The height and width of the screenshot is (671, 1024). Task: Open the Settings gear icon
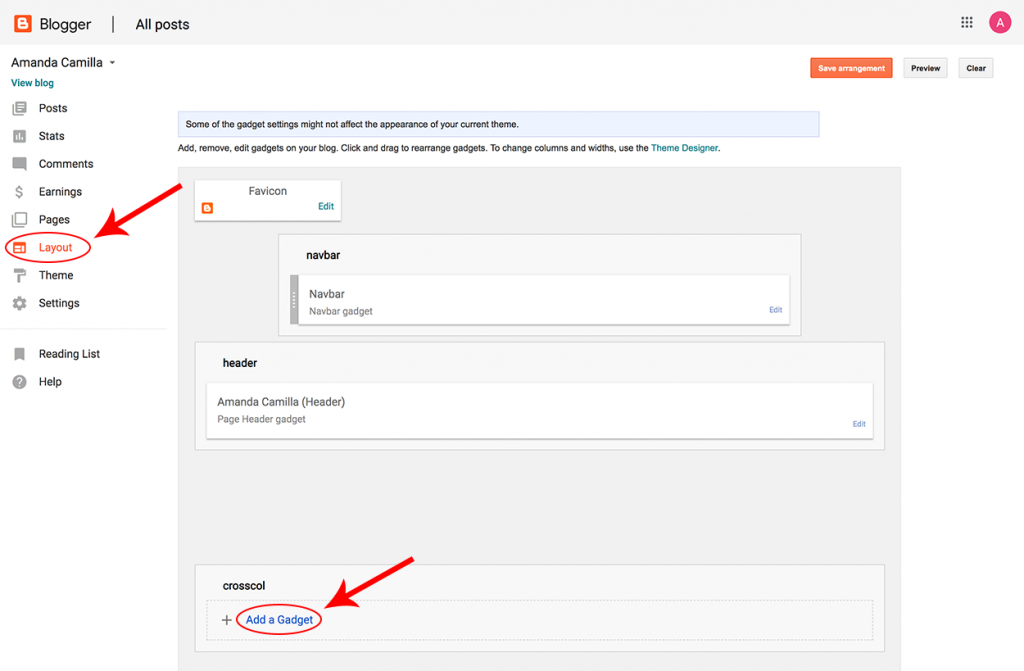coord(18,303)
